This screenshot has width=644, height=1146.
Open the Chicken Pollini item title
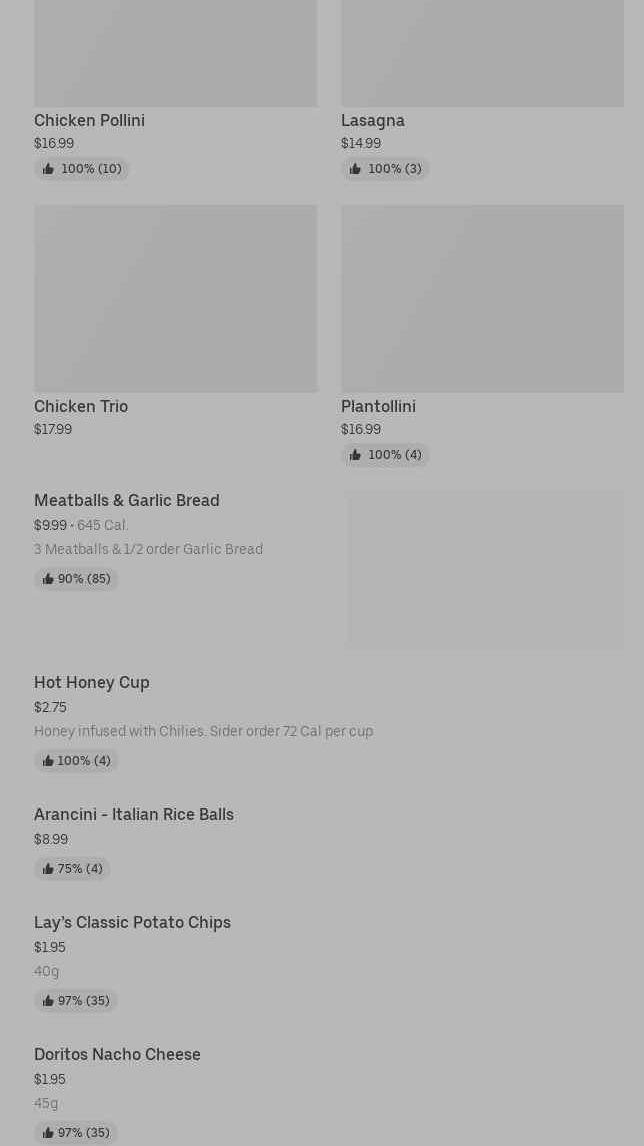(89, 120)
